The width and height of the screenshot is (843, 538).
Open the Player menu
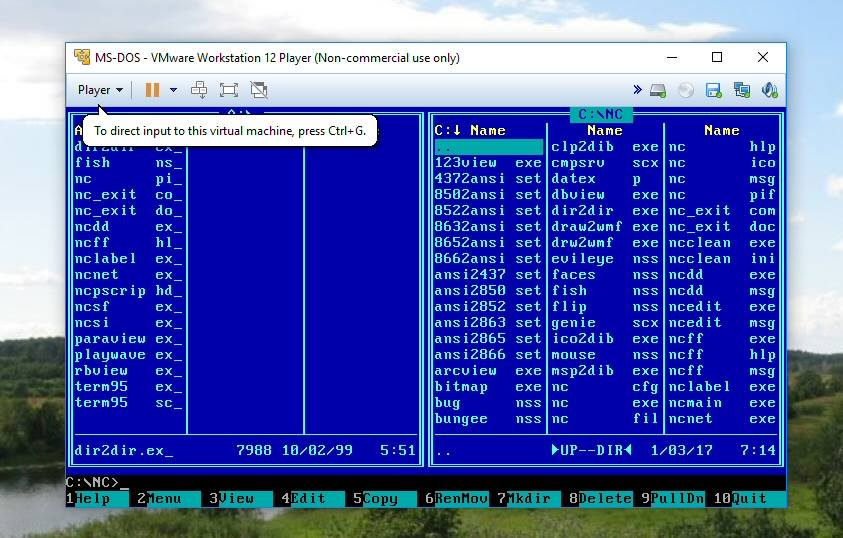(x=100, y=90)
